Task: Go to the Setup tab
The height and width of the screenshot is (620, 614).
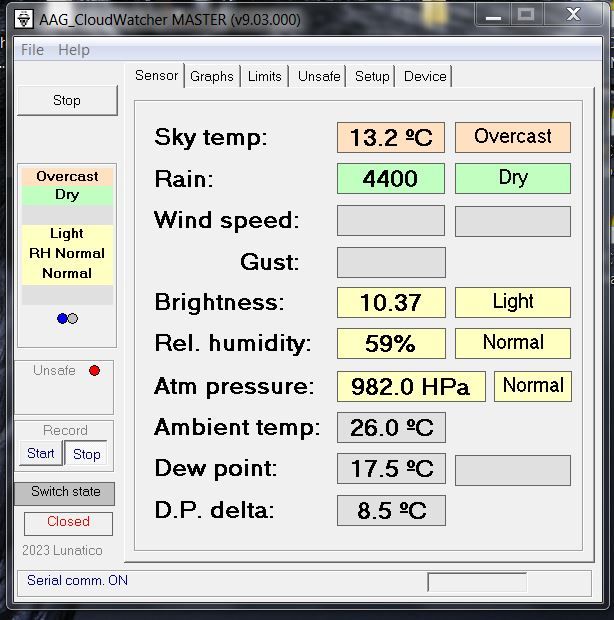Action: point(372,76)
